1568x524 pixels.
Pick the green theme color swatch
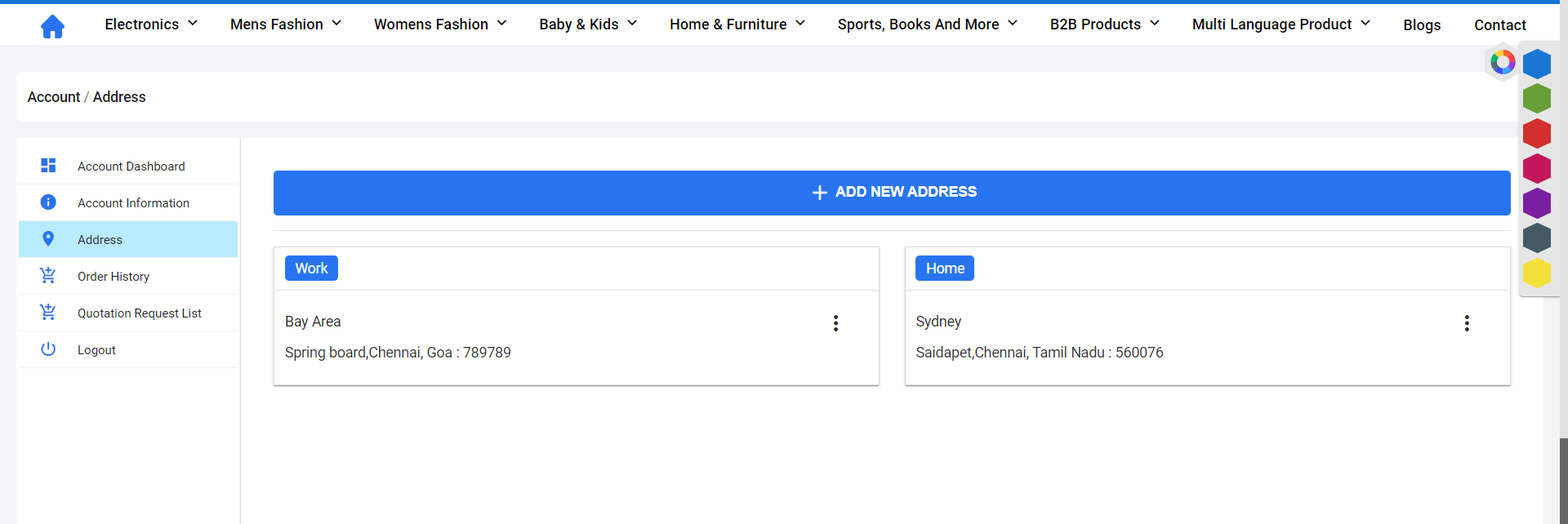coord(1537,99)
